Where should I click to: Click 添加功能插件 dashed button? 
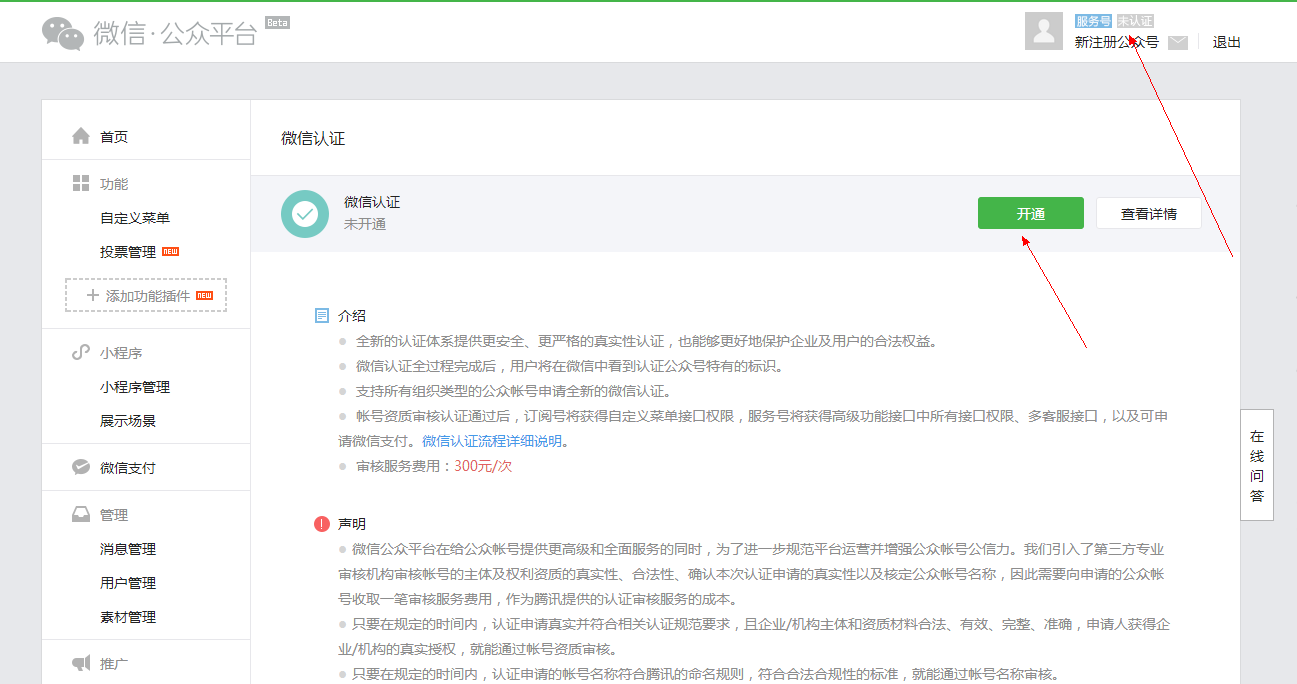tap(146, 295)
